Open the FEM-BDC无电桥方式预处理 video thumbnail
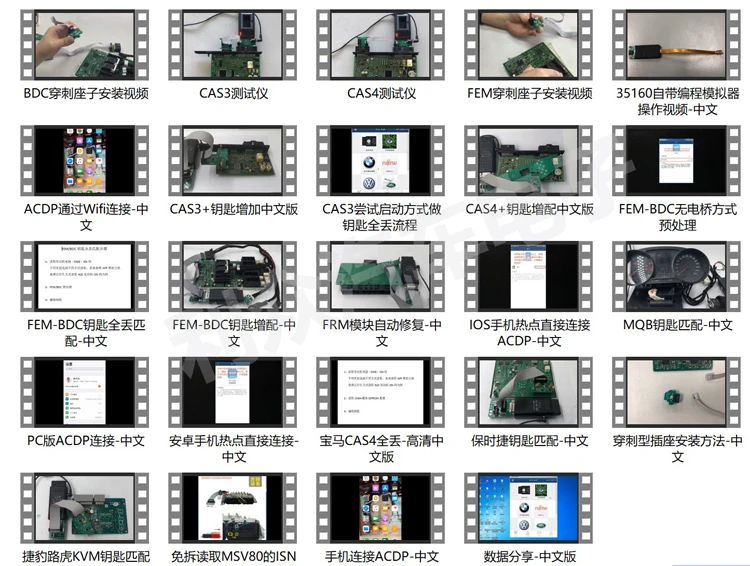The width and height of the screenshot is (750, 566). tap(676, 161)
